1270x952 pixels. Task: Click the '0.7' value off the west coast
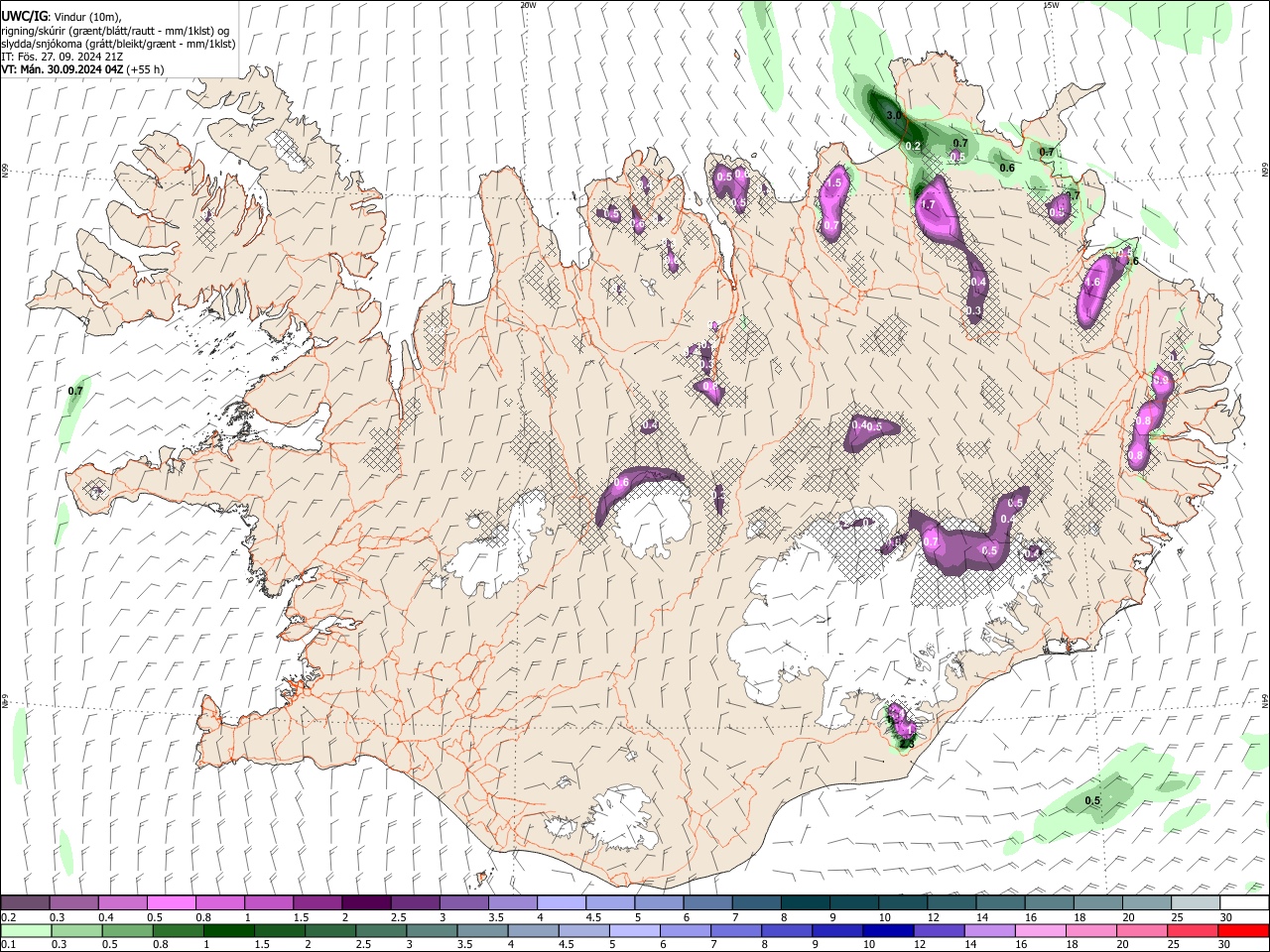tap(75, 392)
